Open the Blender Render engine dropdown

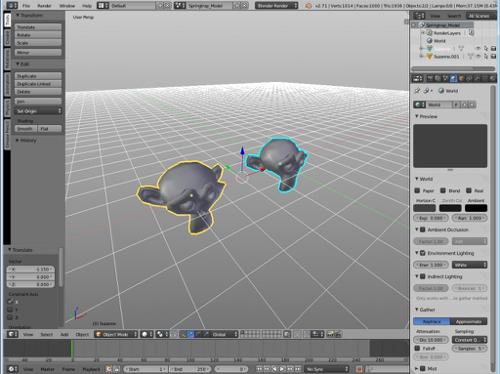[276, 6]
